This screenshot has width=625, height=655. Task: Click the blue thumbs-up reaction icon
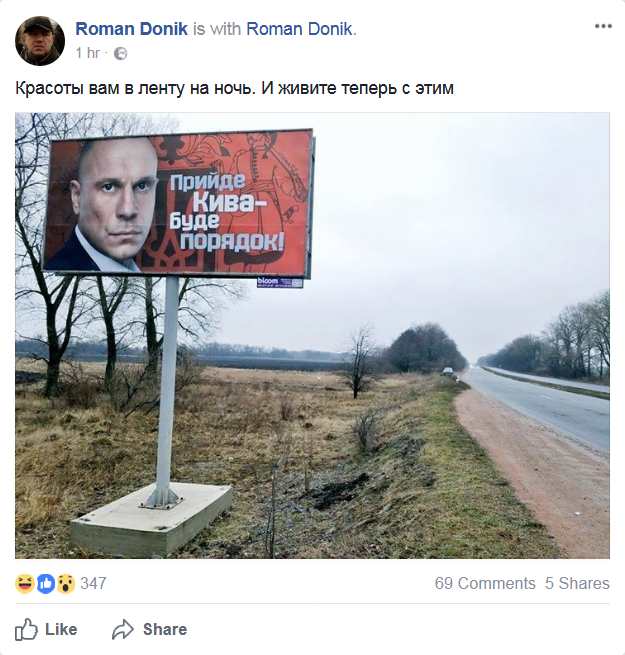46,584
